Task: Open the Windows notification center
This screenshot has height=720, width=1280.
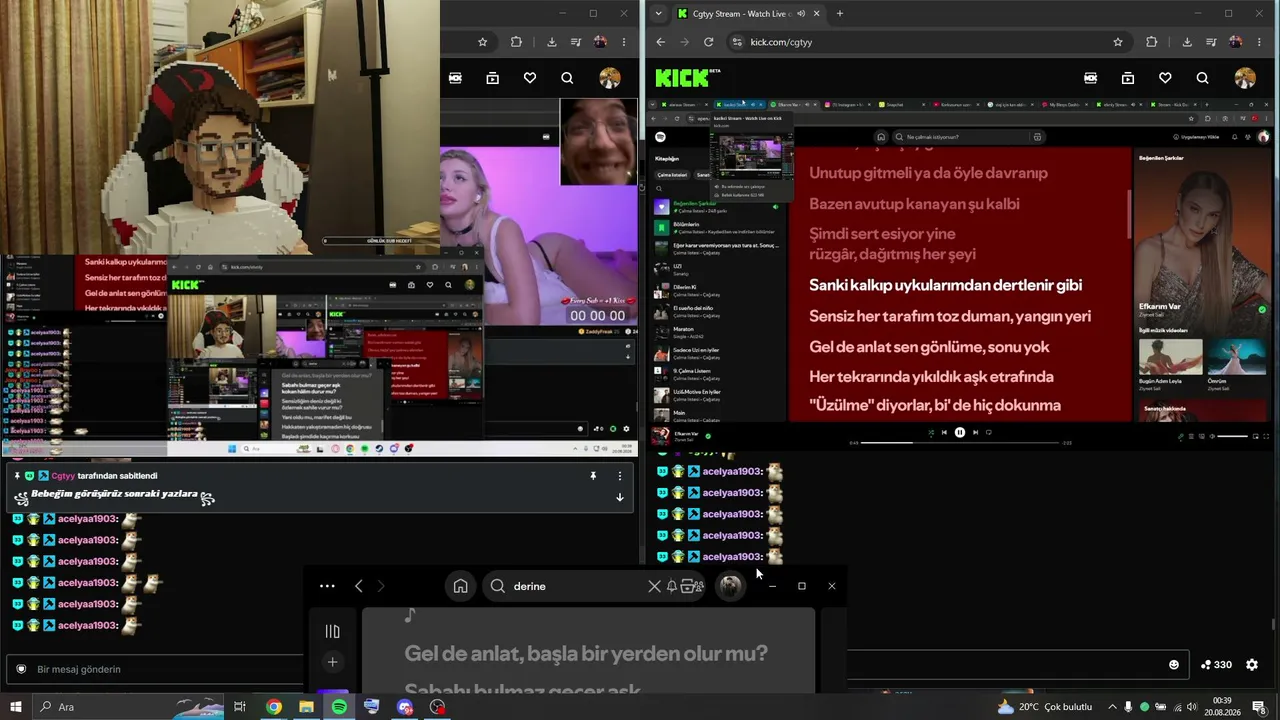Action: [1259, 707]
